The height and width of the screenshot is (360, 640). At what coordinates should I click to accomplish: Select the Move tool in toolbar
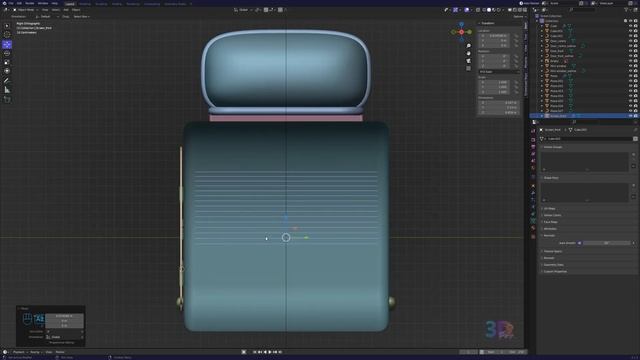pos(7,44)
